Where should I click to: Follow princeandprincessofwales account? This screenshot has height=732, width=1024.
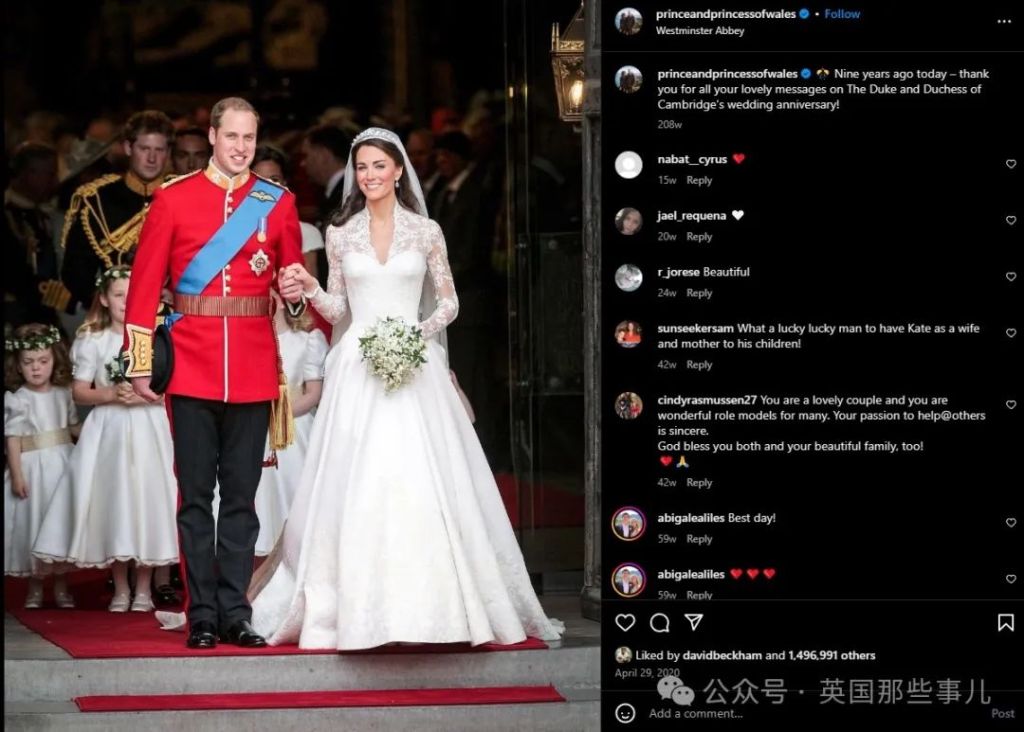(x=842, y=14)
